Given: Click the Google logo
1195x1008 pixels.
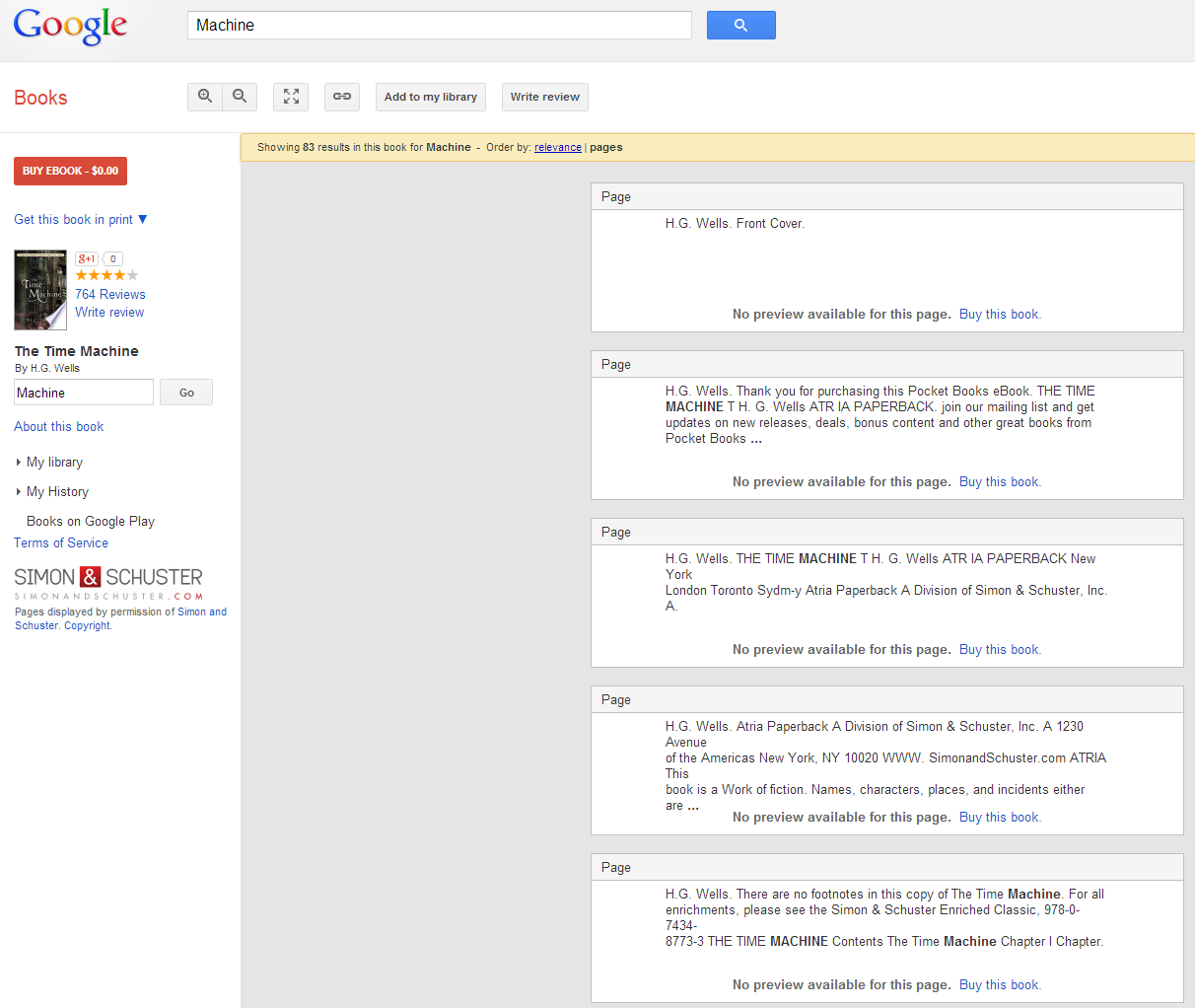Looking at the screenshot, I should pyautogui.click(x=70, y=26).
